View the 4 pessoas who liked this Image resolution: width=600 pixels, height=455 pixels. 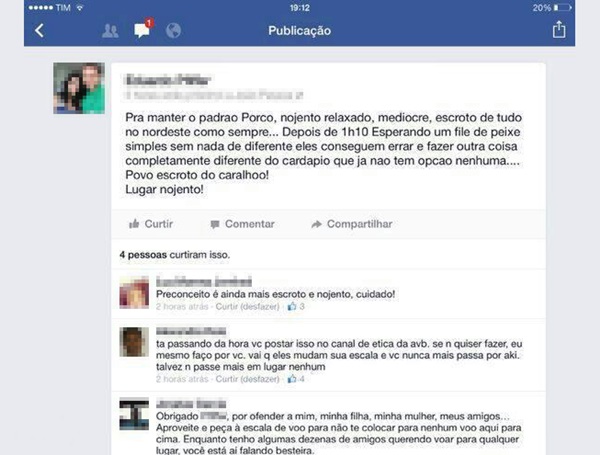(x=143, y=255)
